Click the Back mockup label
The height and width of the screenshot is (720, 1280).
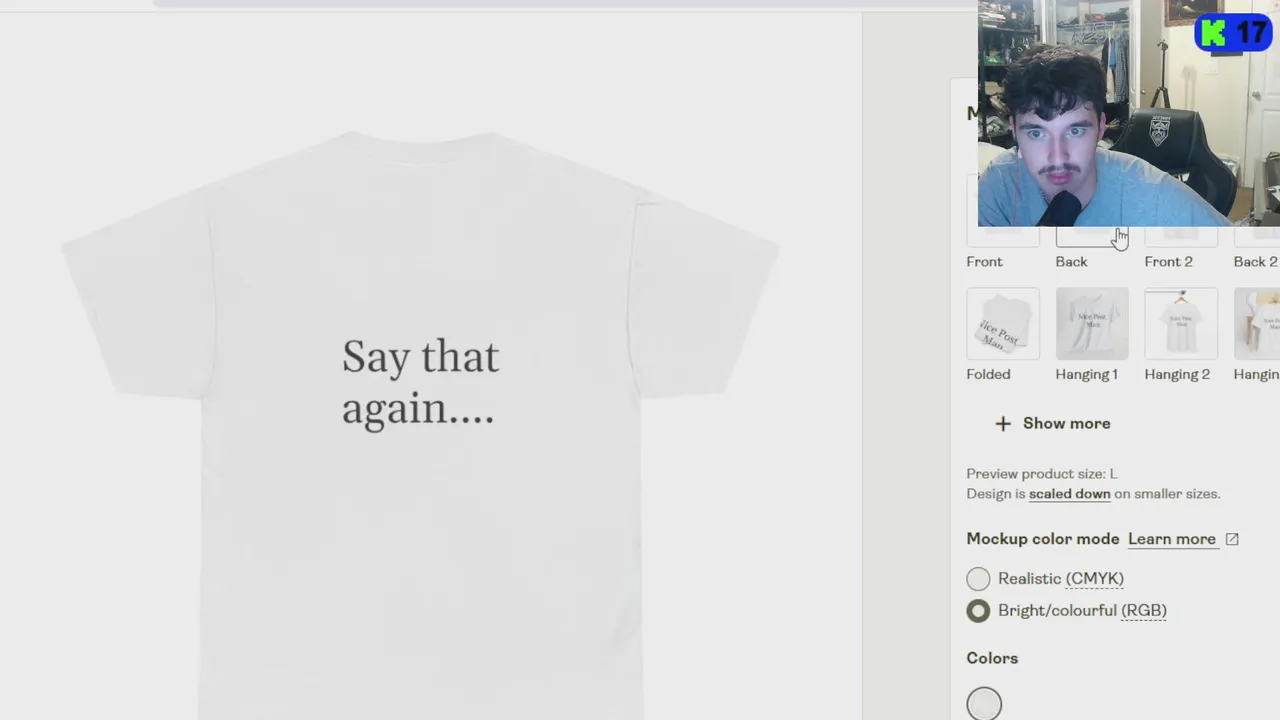[1071, 262]
